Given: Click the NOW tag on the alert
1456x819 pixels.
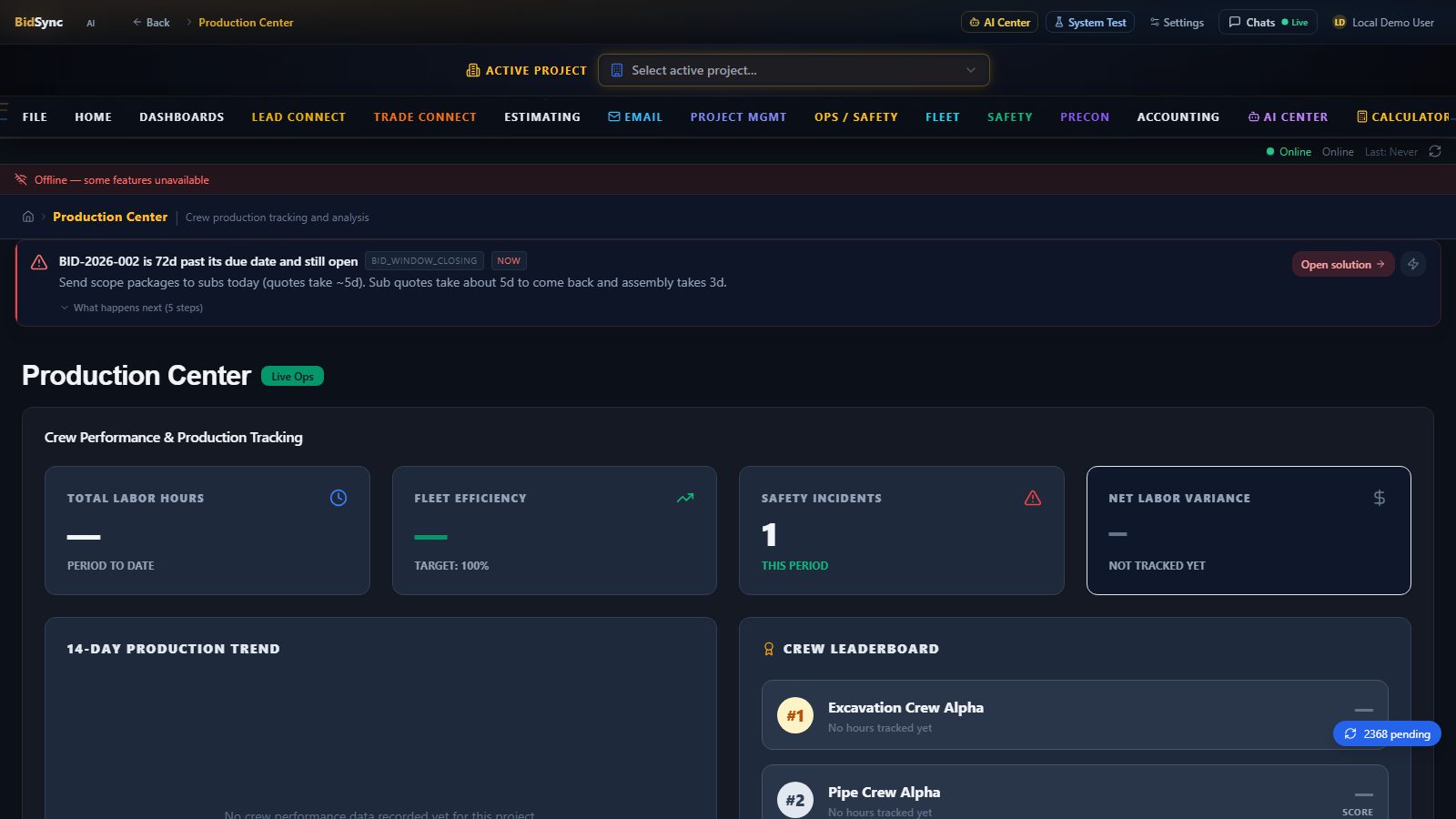Looking at the screenshot, I should [x=509, y=261].
